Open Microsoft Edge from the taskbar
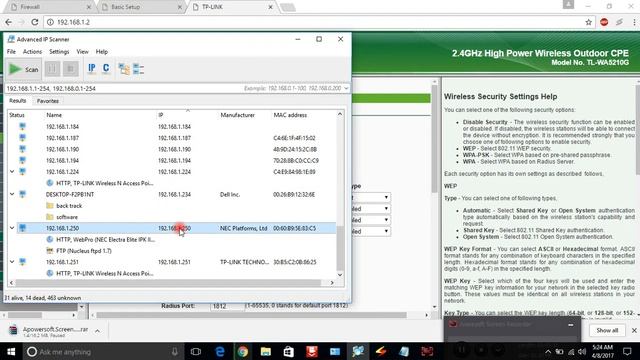Screen dimensions: 640x360 point(220,351)
